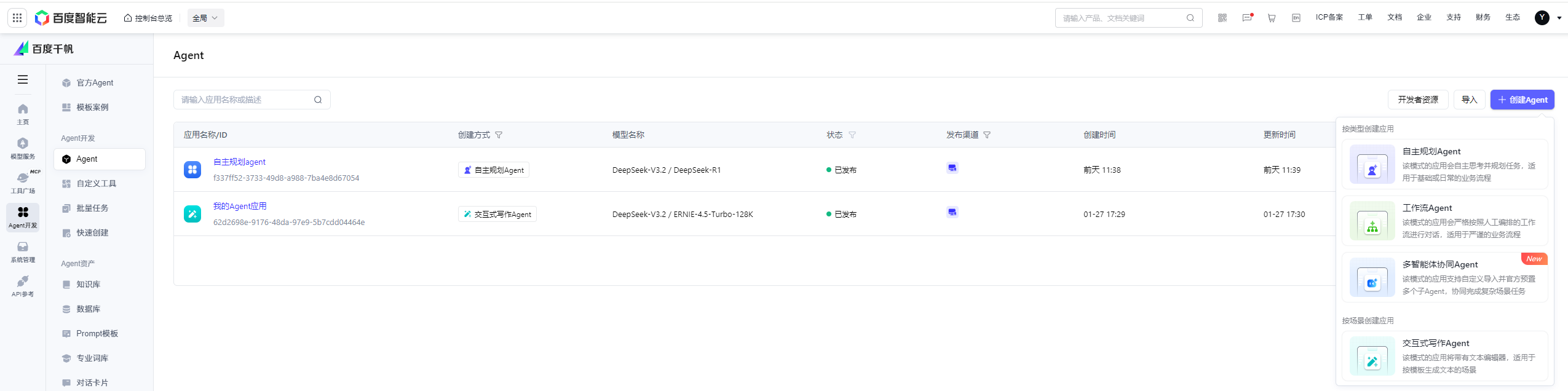Open 工具广场 MCP in the sidebar
The height and width of the screenshot is (391, 1568).
pyautogui.click(x=23, y=183)
